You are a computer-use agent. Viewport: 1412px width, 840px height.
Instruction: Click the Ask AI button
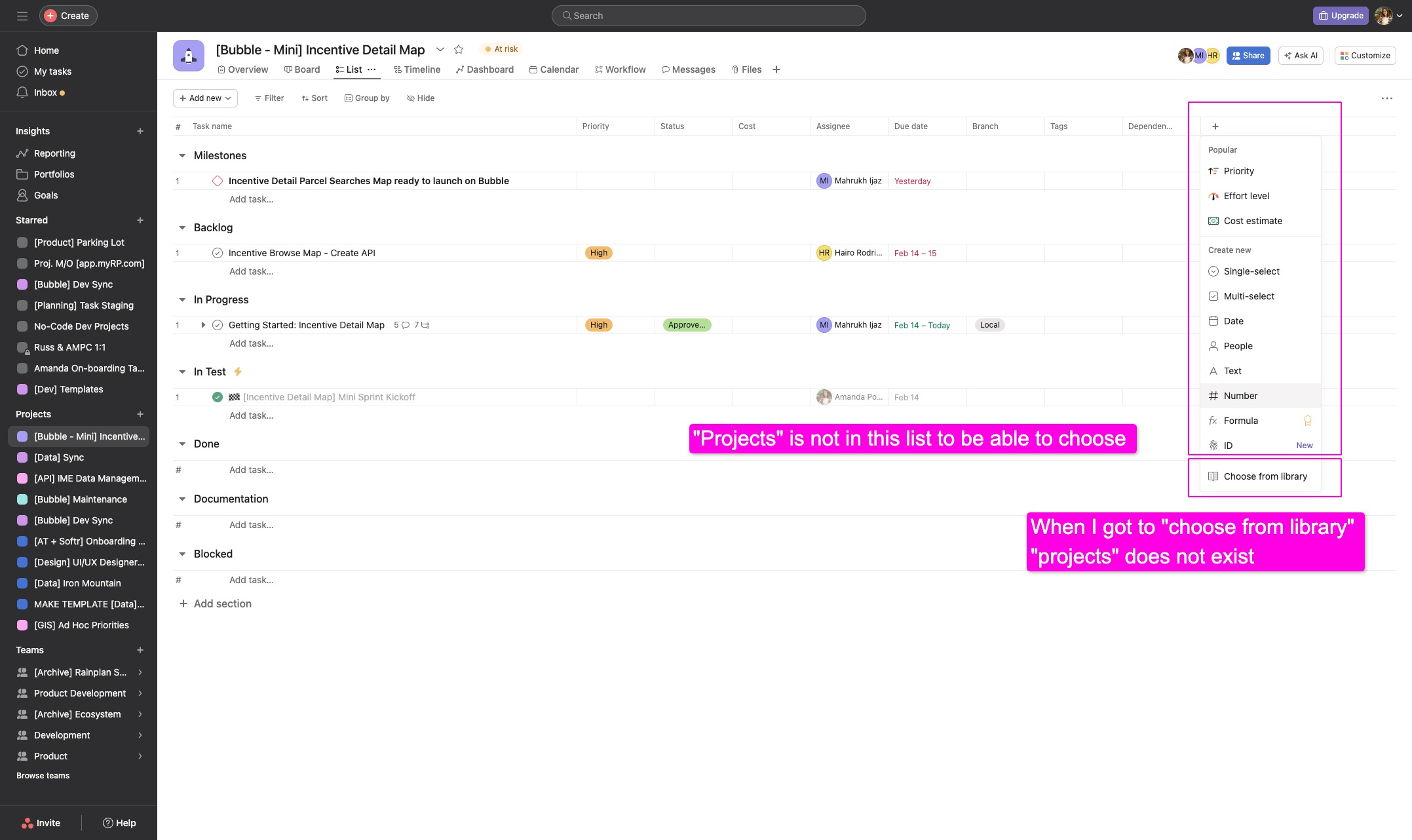click(1301, 56)
